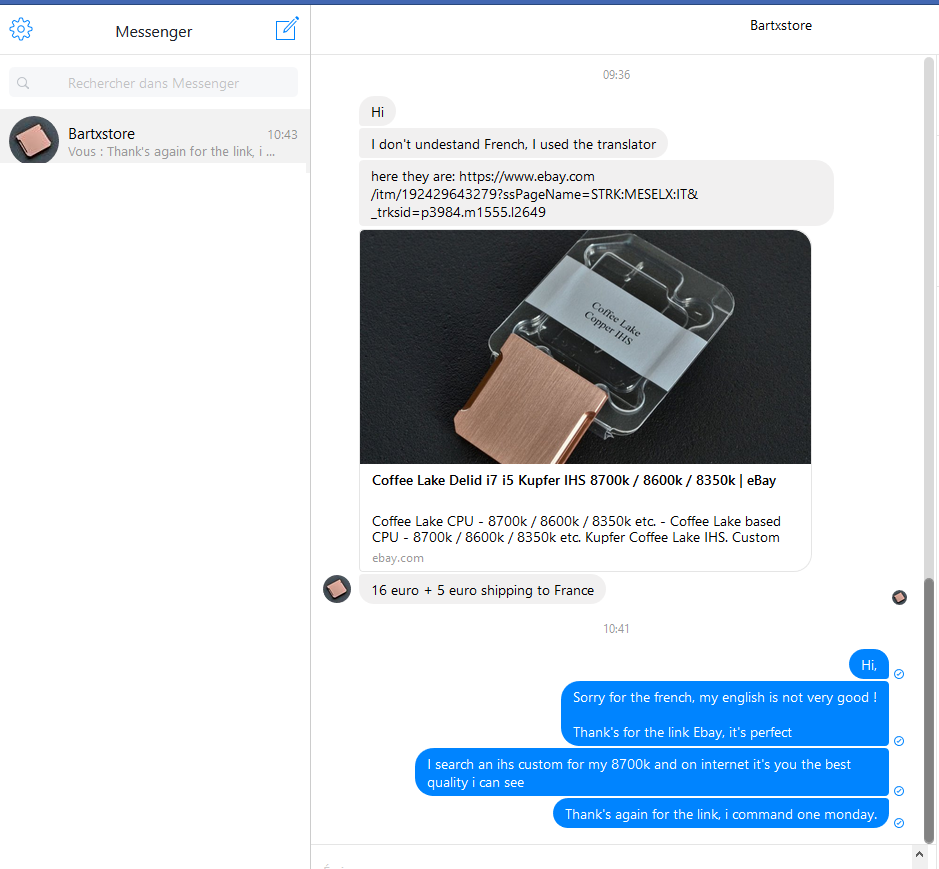Compose a new message
Image resolution: width=939 pixels, height=869 pixels.
pyautogui.click(x=287, y=28)
